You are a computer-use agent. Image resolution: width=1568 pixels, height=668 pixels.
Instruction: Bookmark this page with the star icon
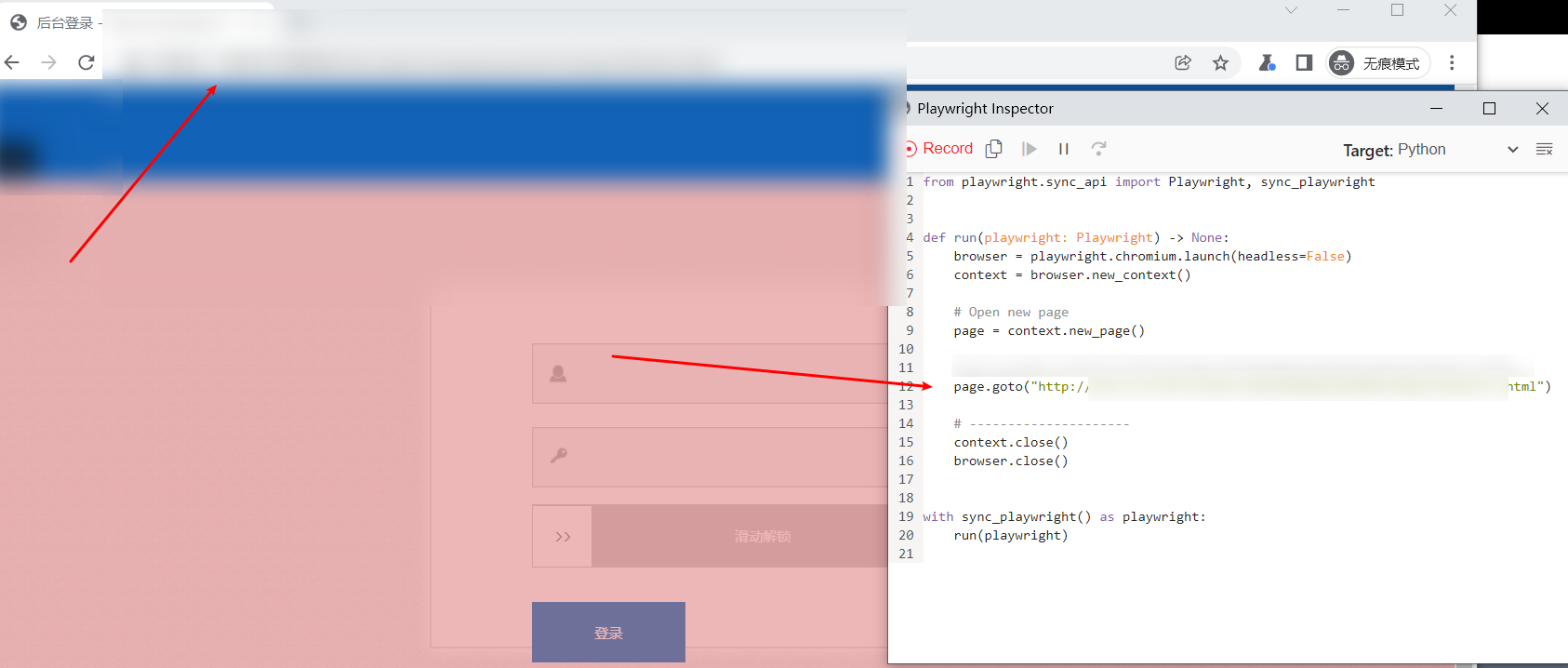point(1220,62)
